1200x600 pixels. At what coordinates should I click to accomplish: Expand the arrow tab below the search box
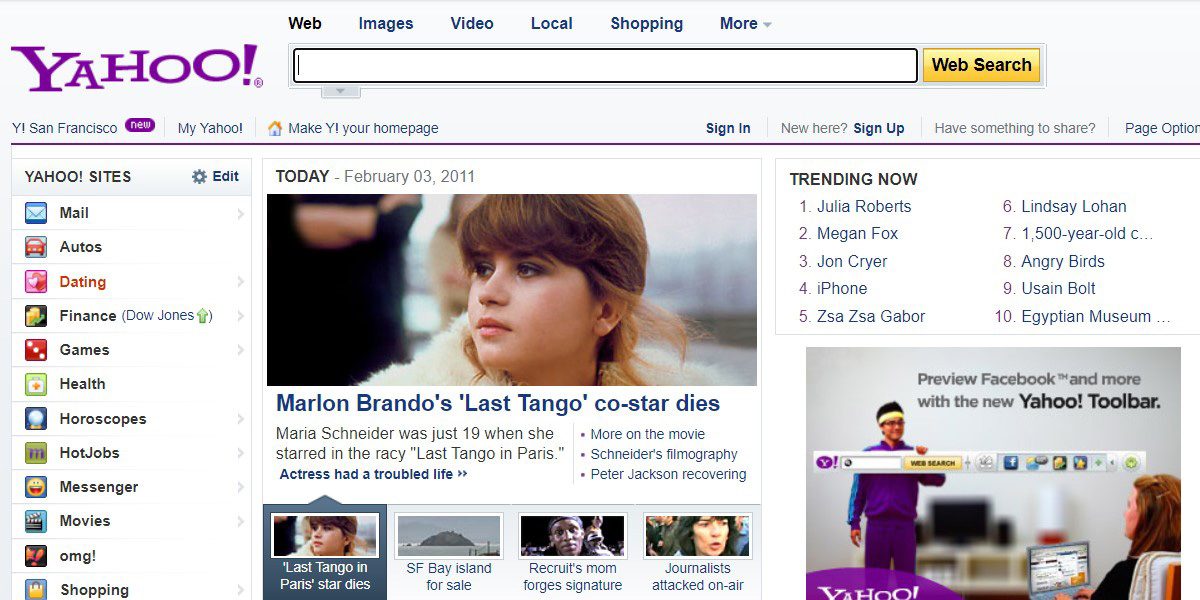(x=340, y=91)
